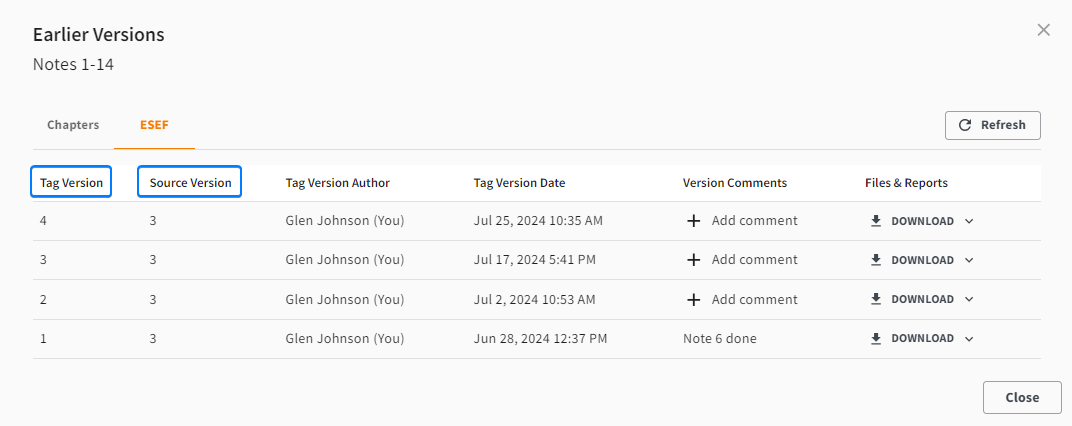1072x426 pixels.
Task: Click plus icon in the Jul 2 row
Action: [693, 299]
